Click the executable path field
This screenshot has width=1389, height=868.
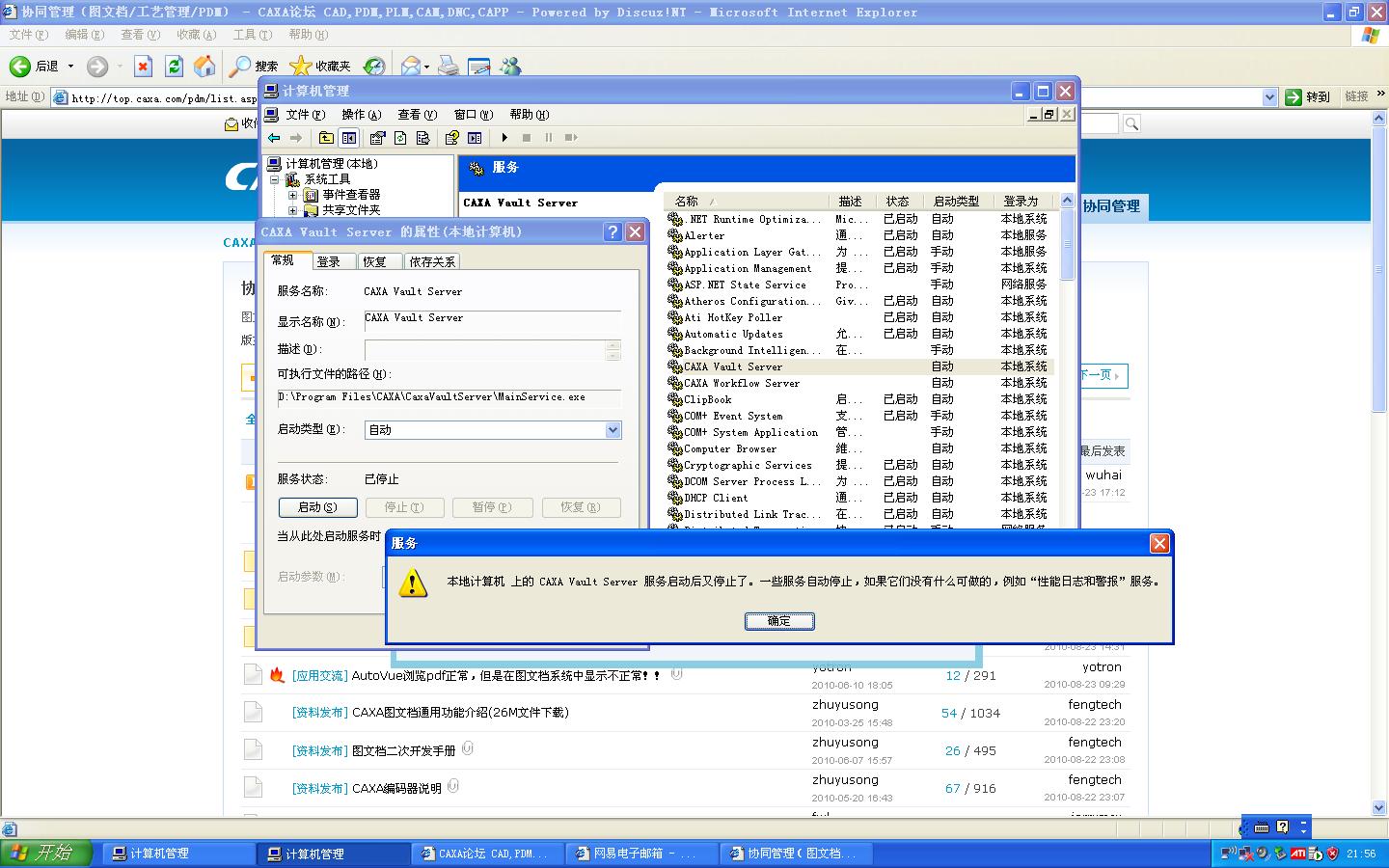click(449, 397)
